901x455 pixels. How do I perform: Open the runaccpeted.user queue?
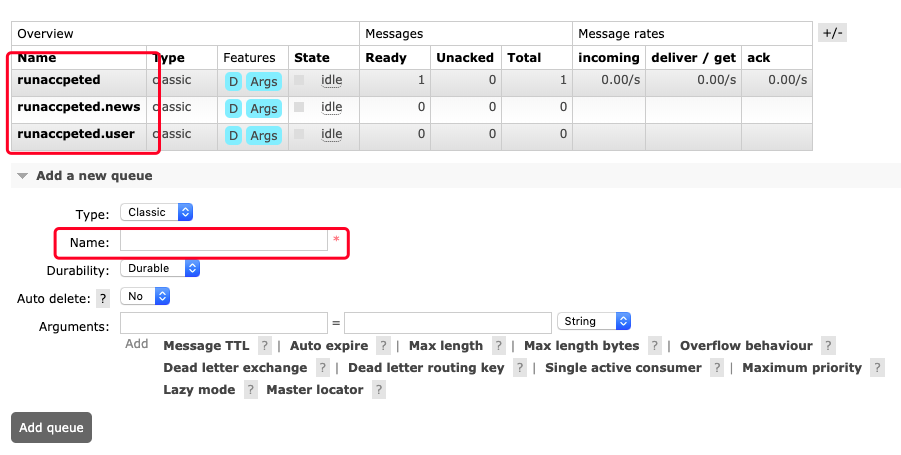point(77,134)
